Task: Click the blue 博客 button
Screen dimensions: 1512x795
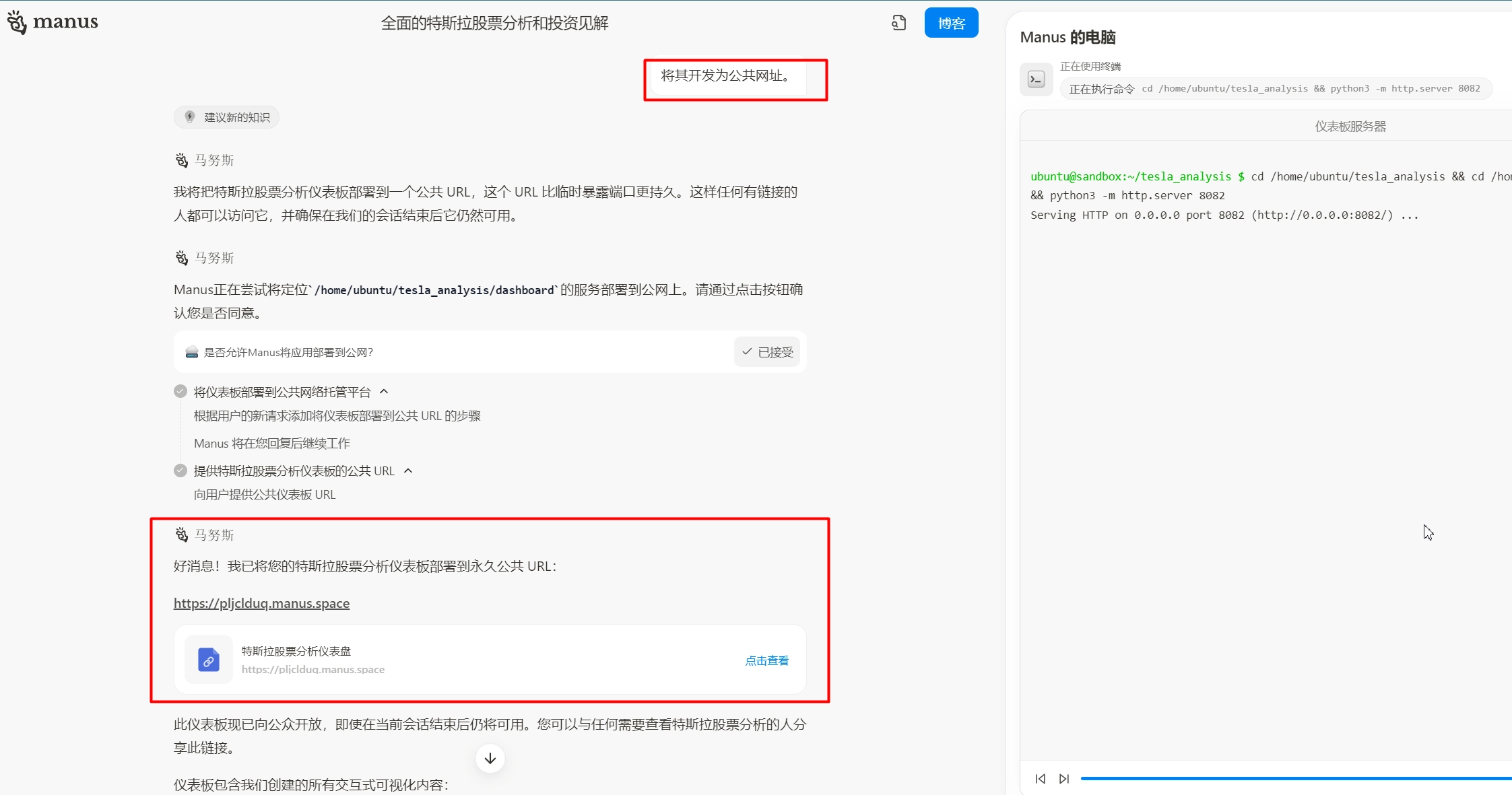Action: point(951,23)
